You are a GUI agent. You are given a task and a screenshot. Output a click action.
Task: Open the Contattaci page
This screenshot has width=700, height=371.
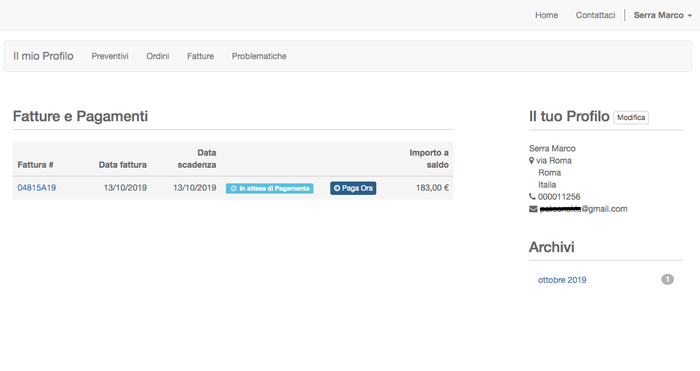[x=595, y=15]
